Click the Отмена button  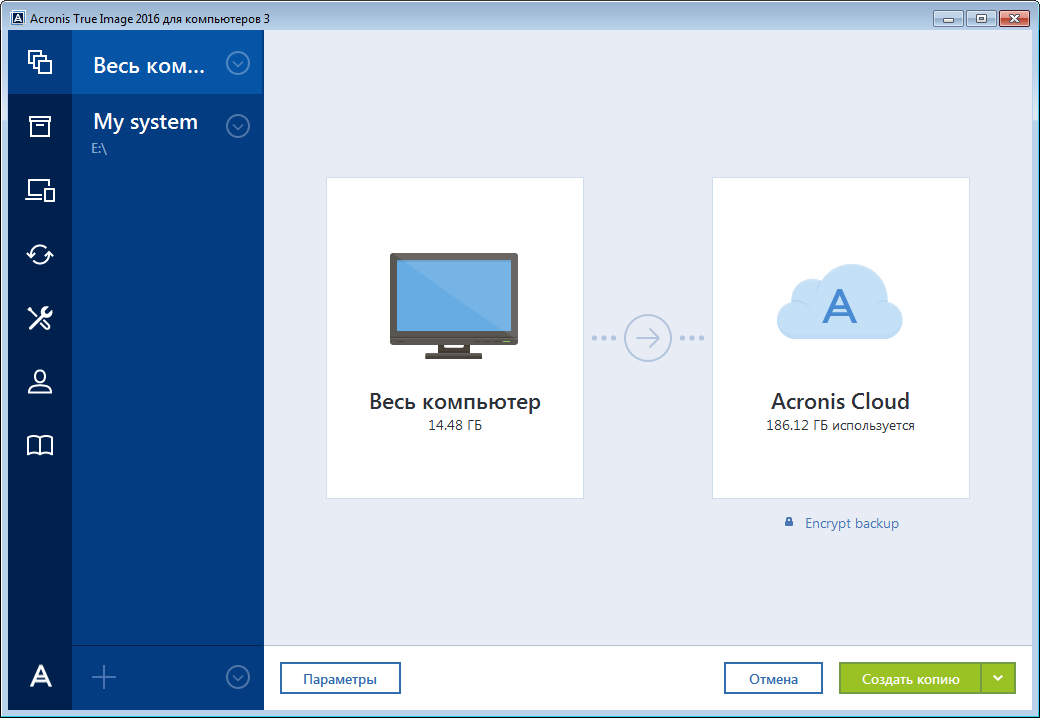[x=773, y=678]
